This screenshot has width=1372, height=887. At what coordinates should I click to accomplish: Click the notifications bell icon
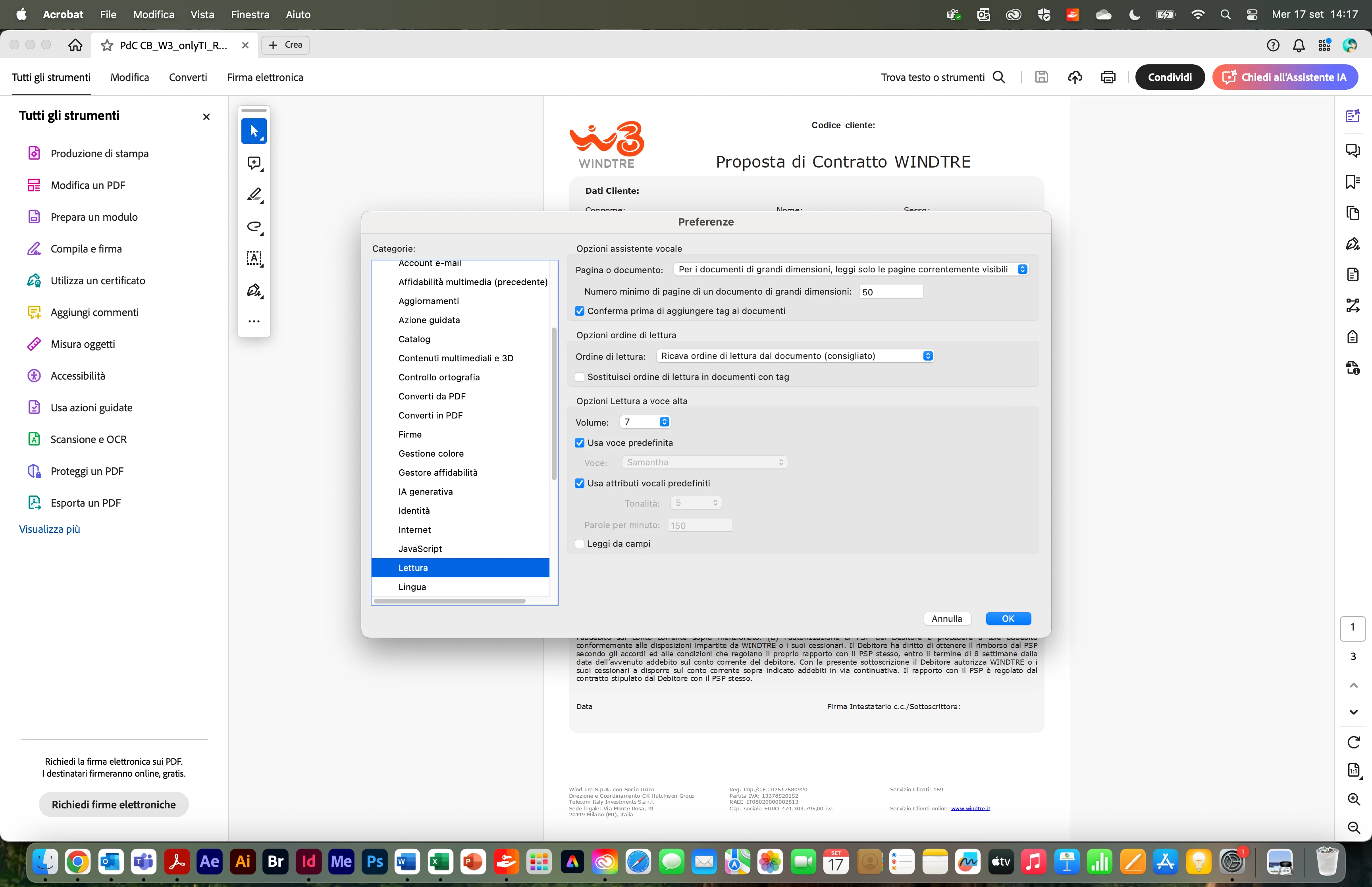1298,46
